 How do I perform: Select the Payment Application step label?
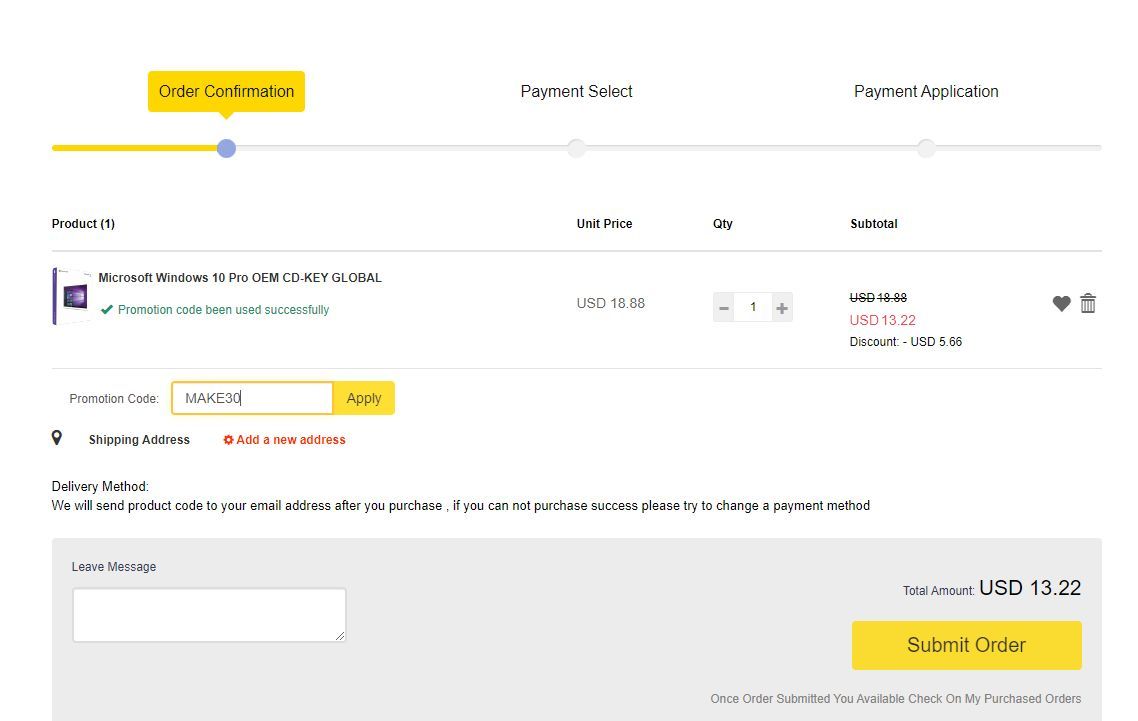pos(926,91)
